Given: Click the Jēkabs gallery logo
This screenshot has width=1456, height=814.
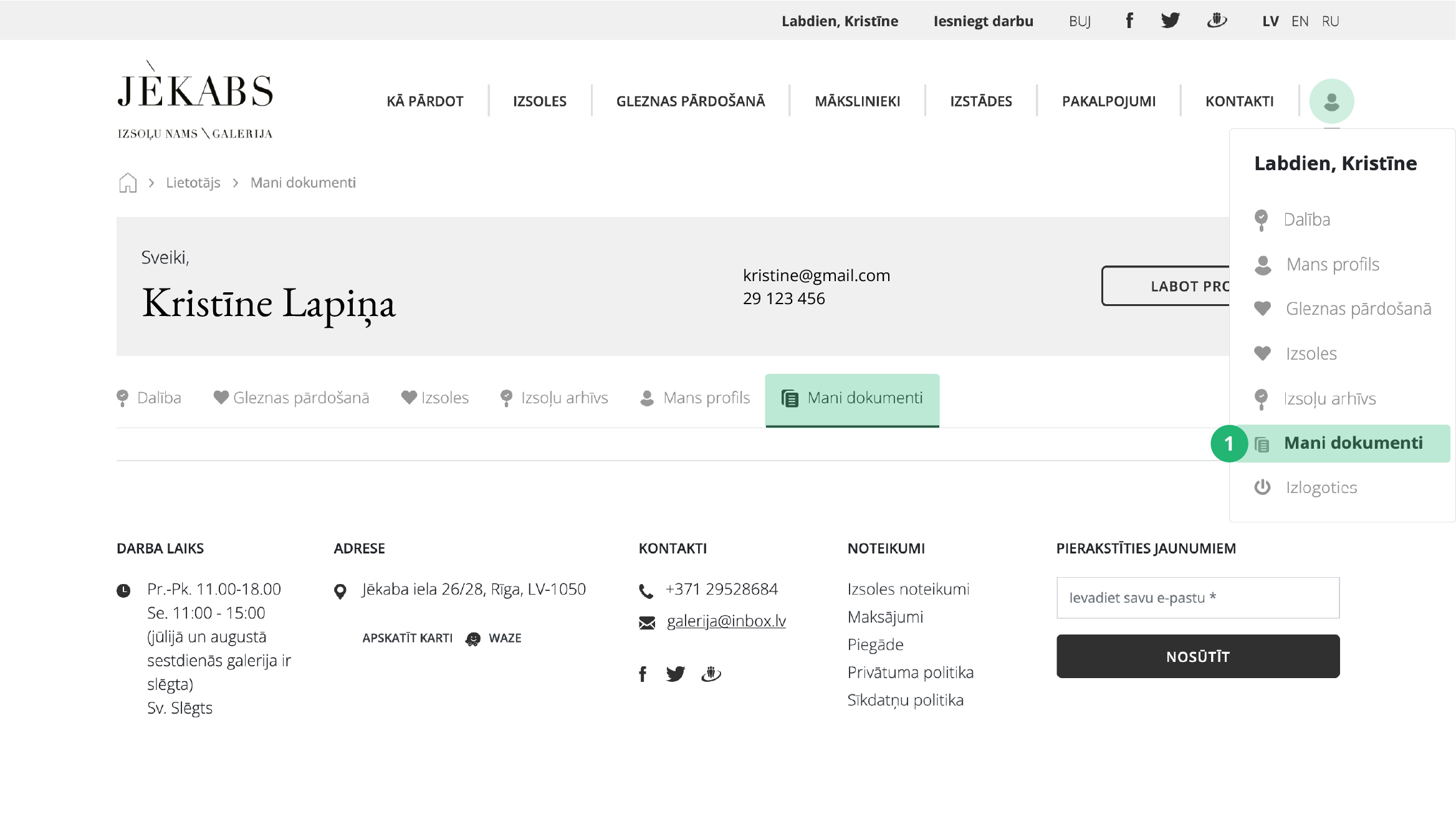Looking at the screenshot, I should (195, 100).
